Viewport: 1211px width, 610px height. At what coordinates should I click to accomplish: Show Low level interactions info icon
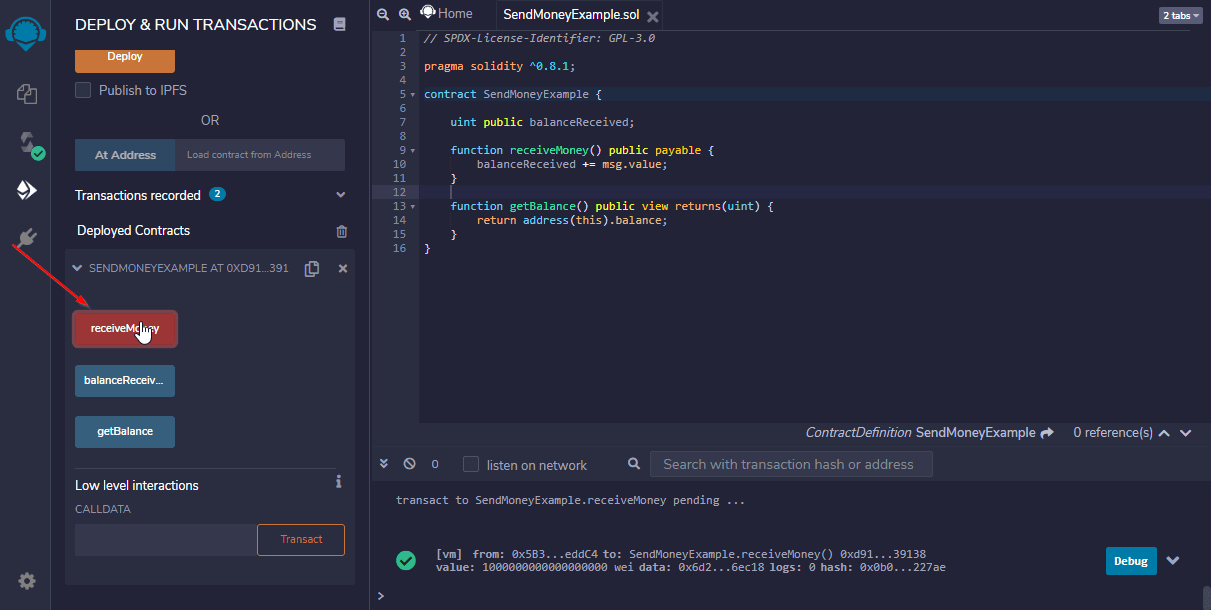(x=339, y=482)
